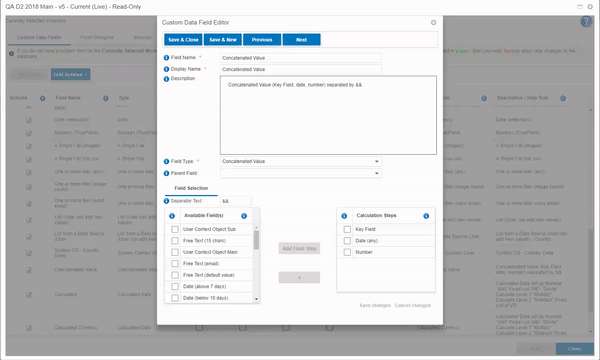Check the User Context Object Main field
This screenshot has height=360, width=600.
point(175,252)
